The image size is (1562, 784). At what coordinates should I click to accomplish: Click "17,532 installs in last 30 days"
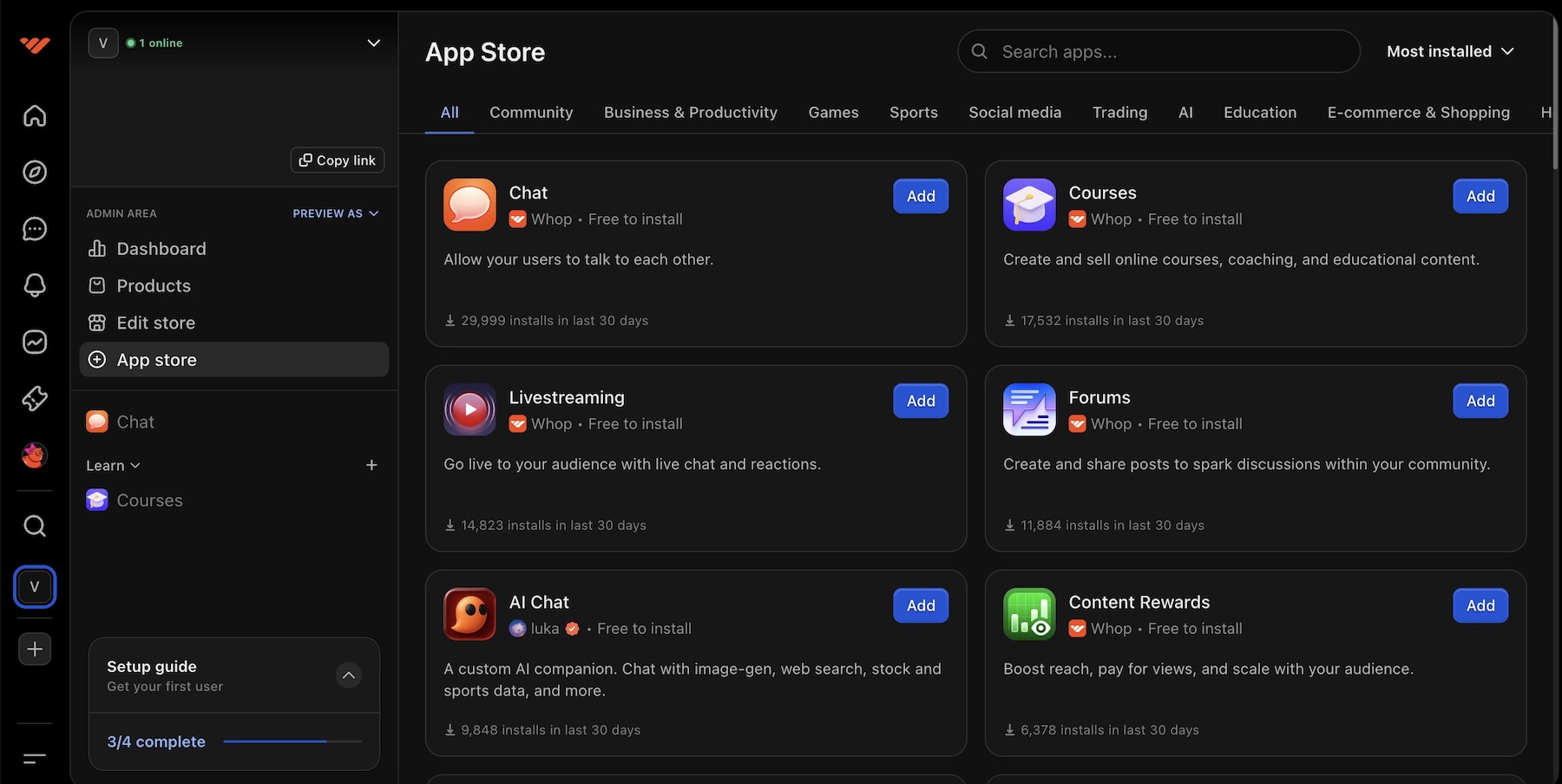1112,321
